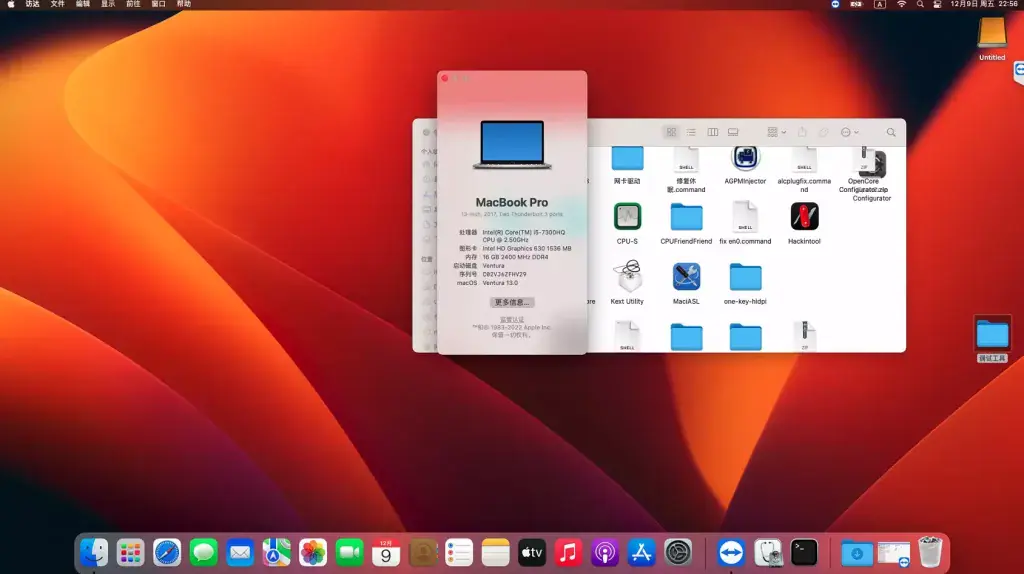Open Maps from the Dock
Viewport: 1024px width, 574px height.
pos(277,552)
